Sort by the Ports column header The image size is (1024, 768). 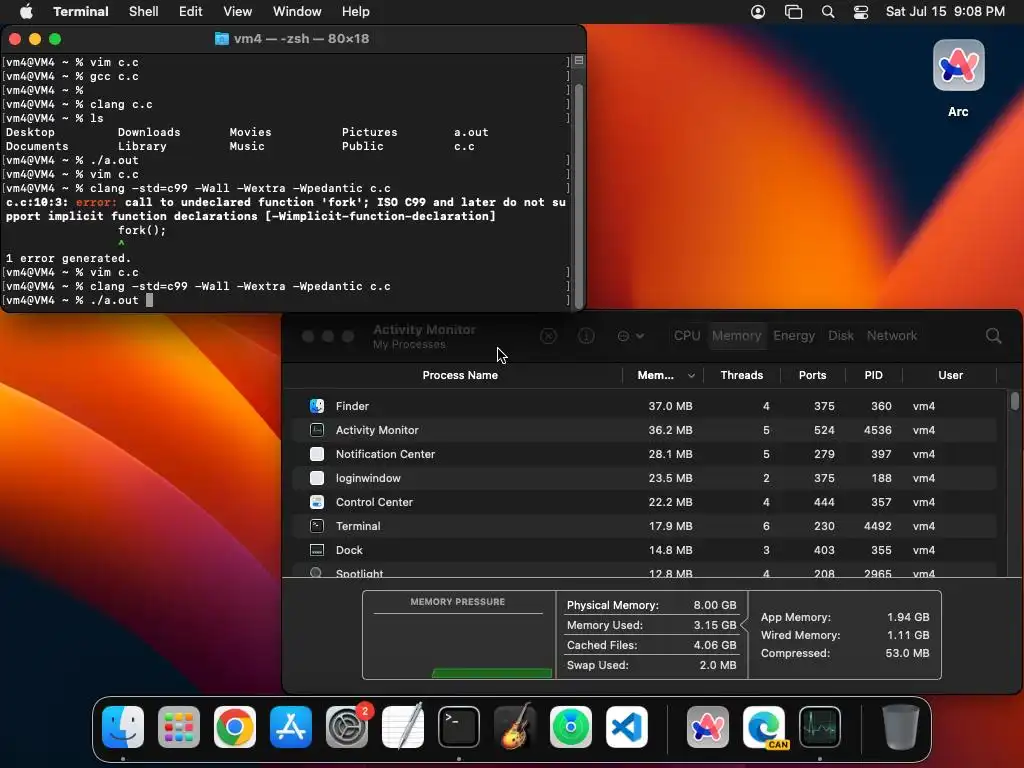(812, 376)
